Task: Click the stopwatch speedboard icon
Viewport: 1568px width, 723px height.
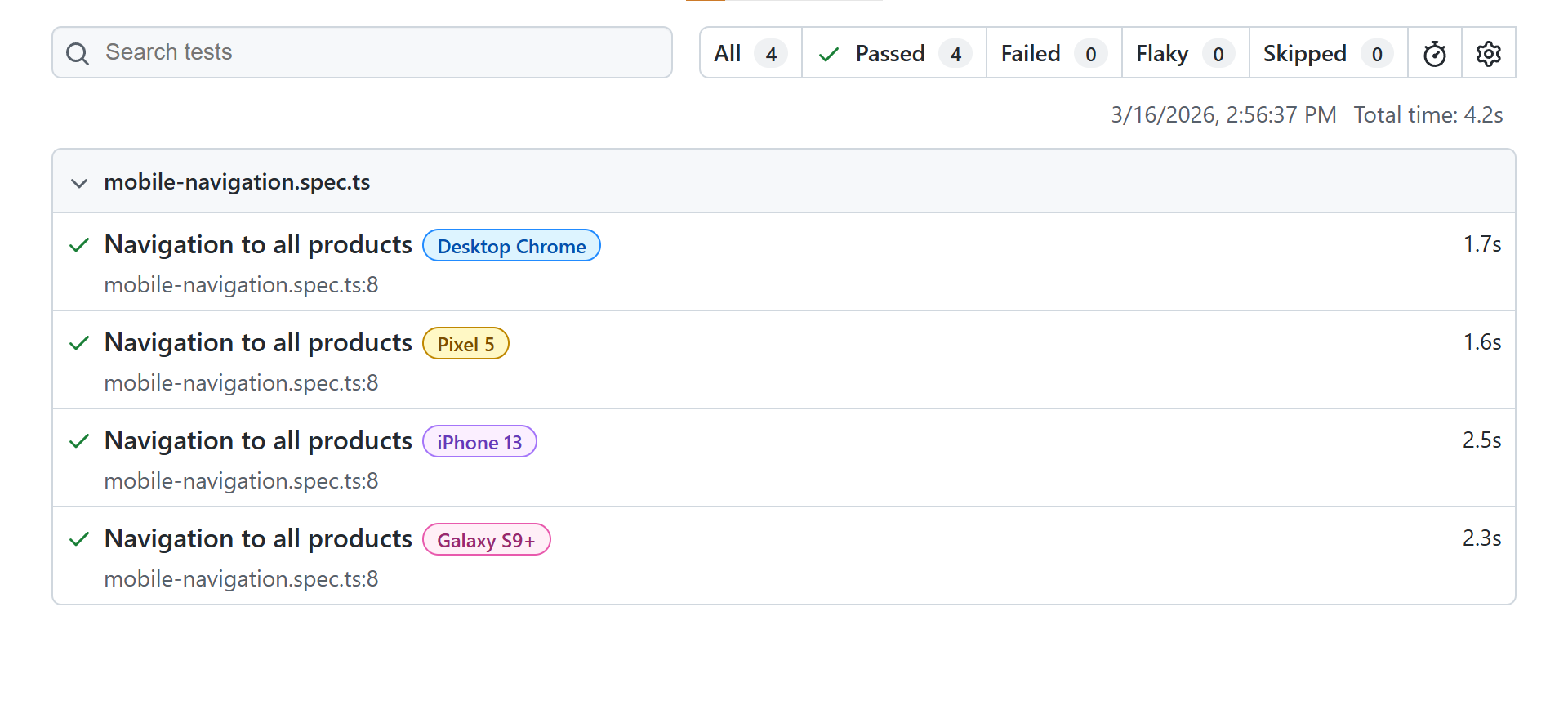Action: [1434, 54]
